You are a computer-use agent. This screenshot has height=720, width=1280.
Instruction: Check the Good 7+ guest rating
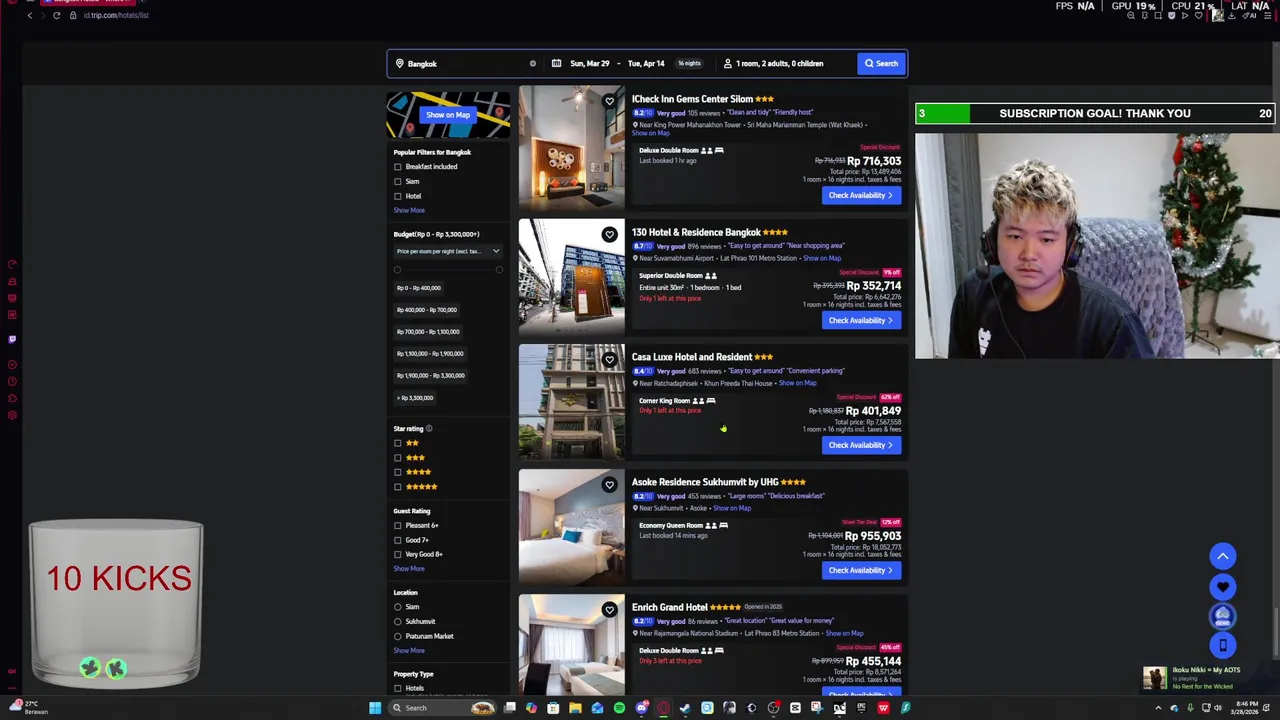398,540
